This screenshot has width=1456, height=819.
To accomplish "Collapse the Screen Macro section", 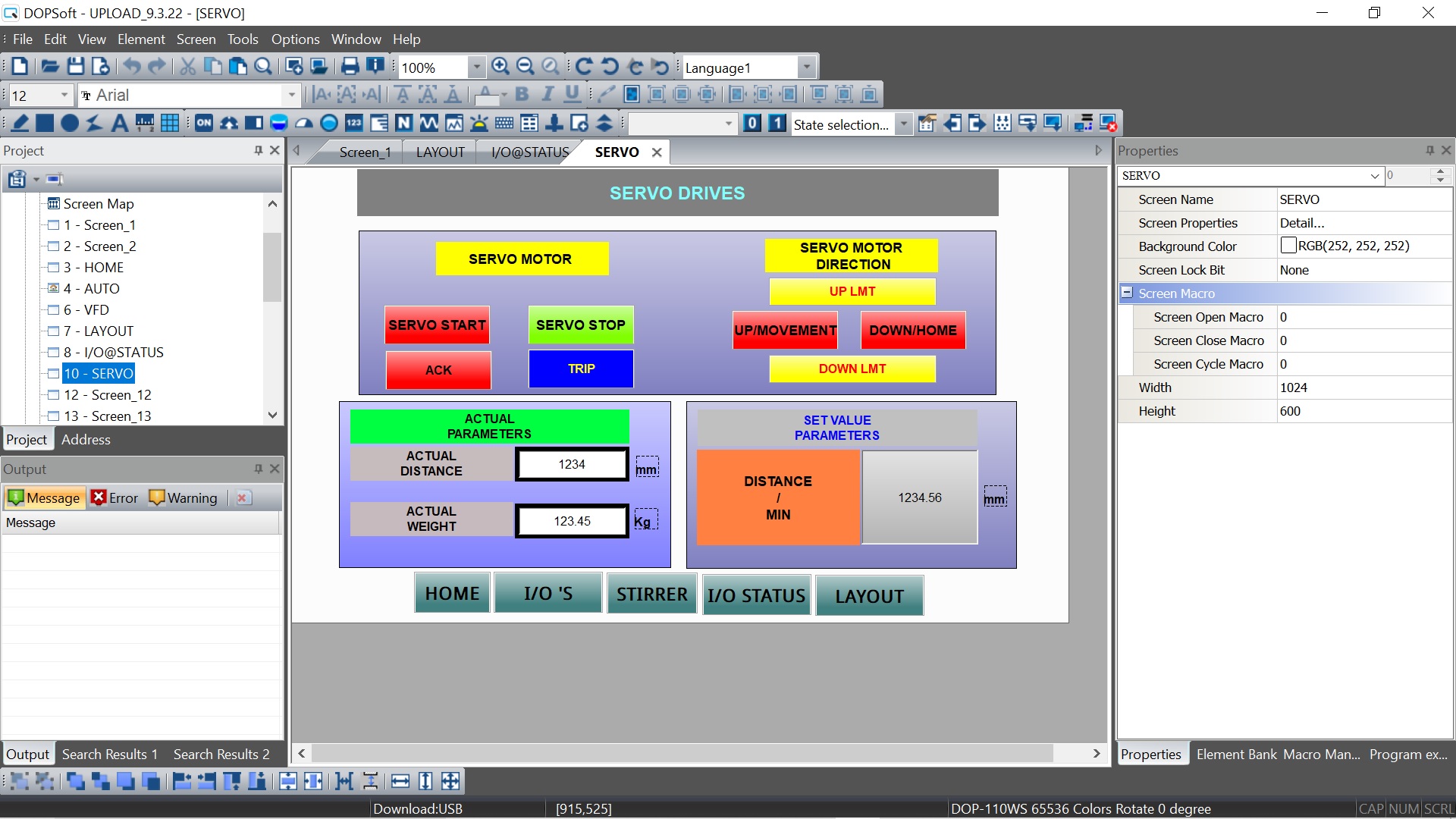I will coord(1127,293).
